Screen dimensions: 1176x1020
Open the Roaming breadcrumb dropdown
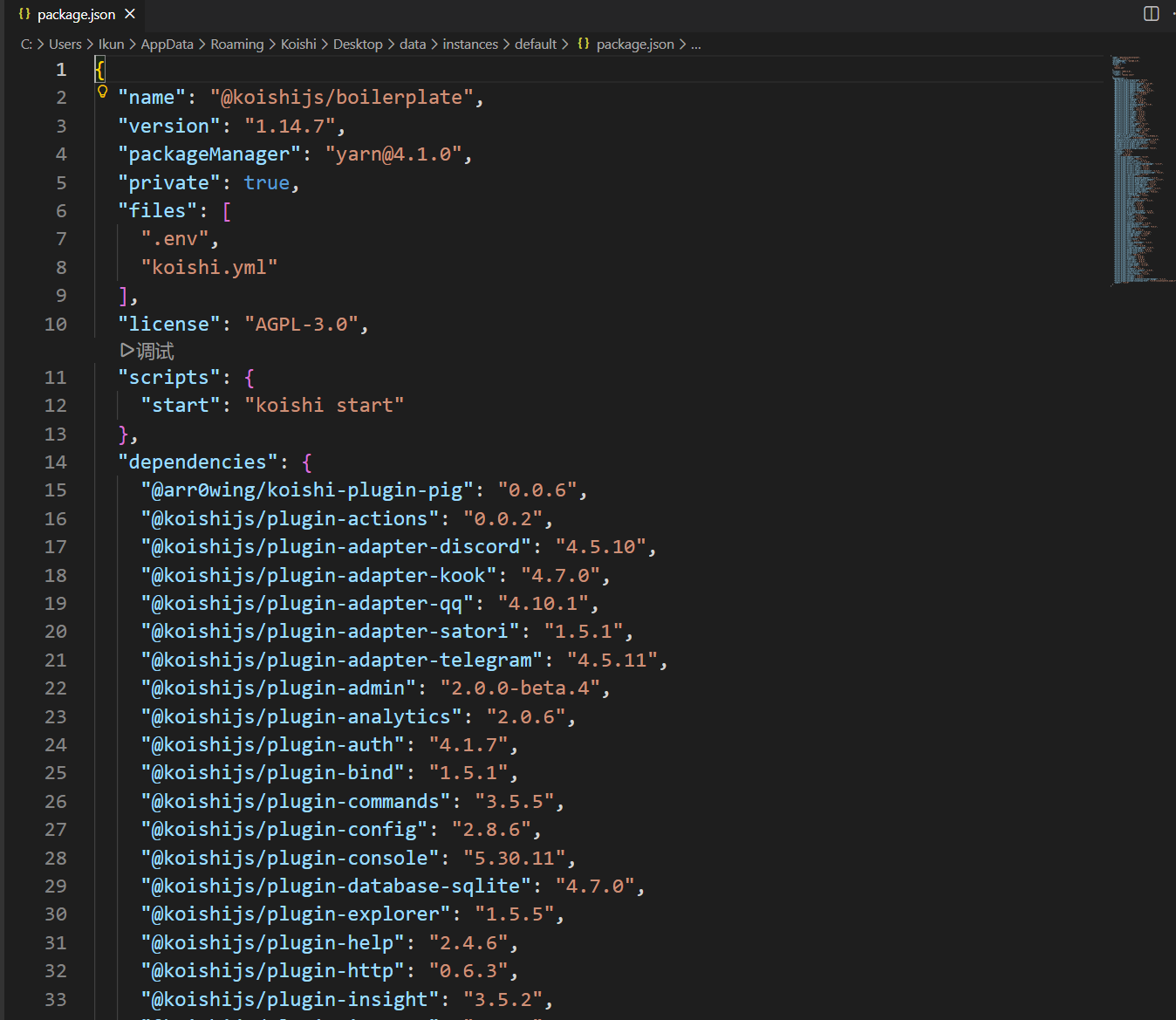point(236,44)
